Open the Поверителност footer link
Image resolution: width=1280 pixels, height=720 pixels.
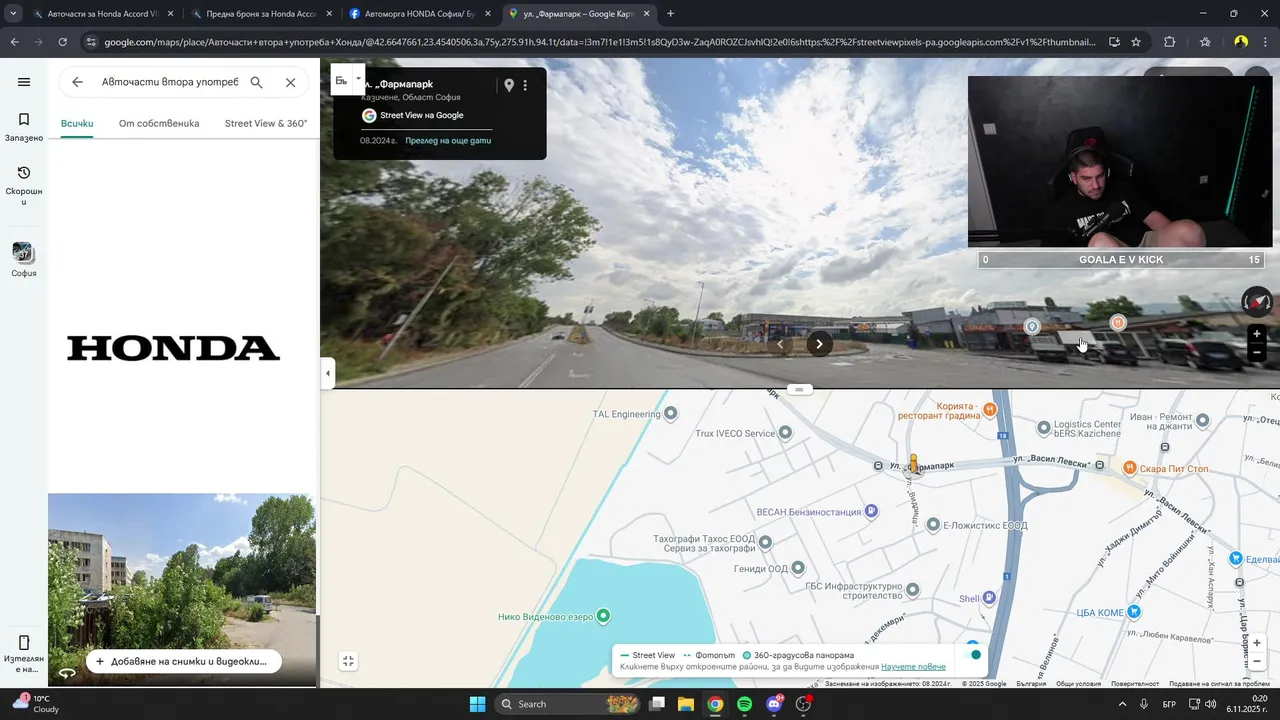[x=1135, y=684]
